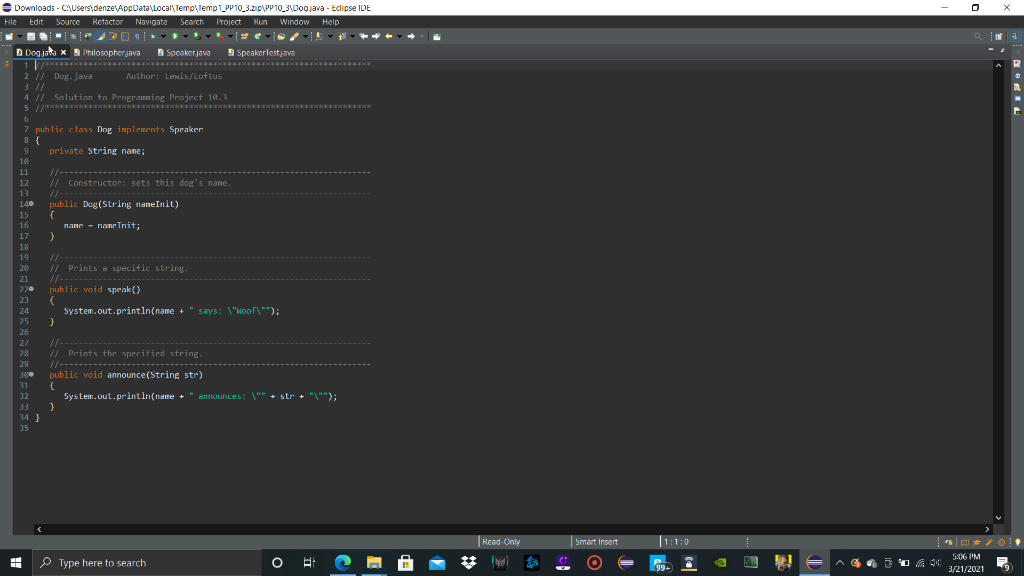This screenshot has height=576, width=1024.
Task: Click the Save All toolbar icon
Action: tap(43, 37)
